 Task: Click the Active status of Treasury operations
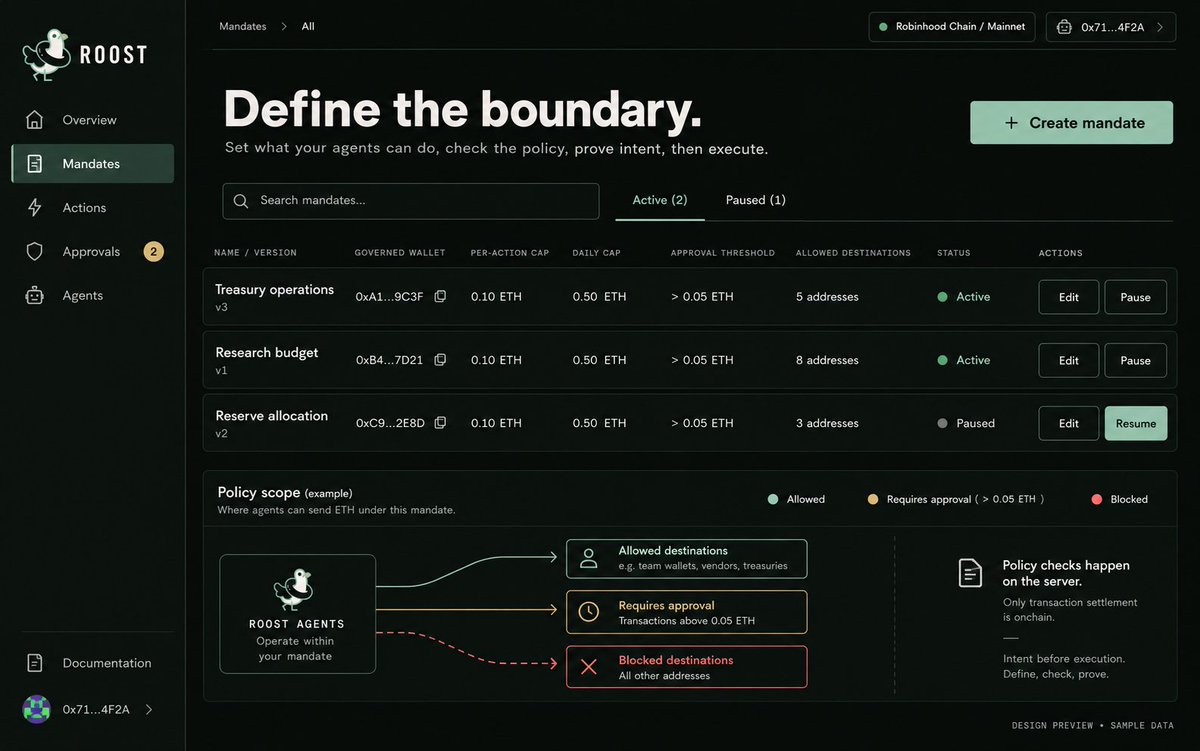click(x=964, y=297)
